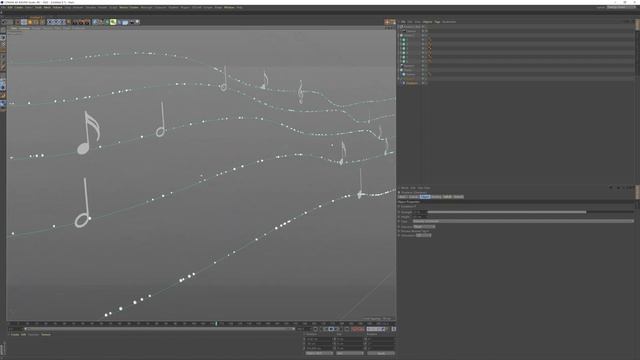This screenshot has width=640, height=360.
Task: Select the Rotate tool
Action: [36, 22]
